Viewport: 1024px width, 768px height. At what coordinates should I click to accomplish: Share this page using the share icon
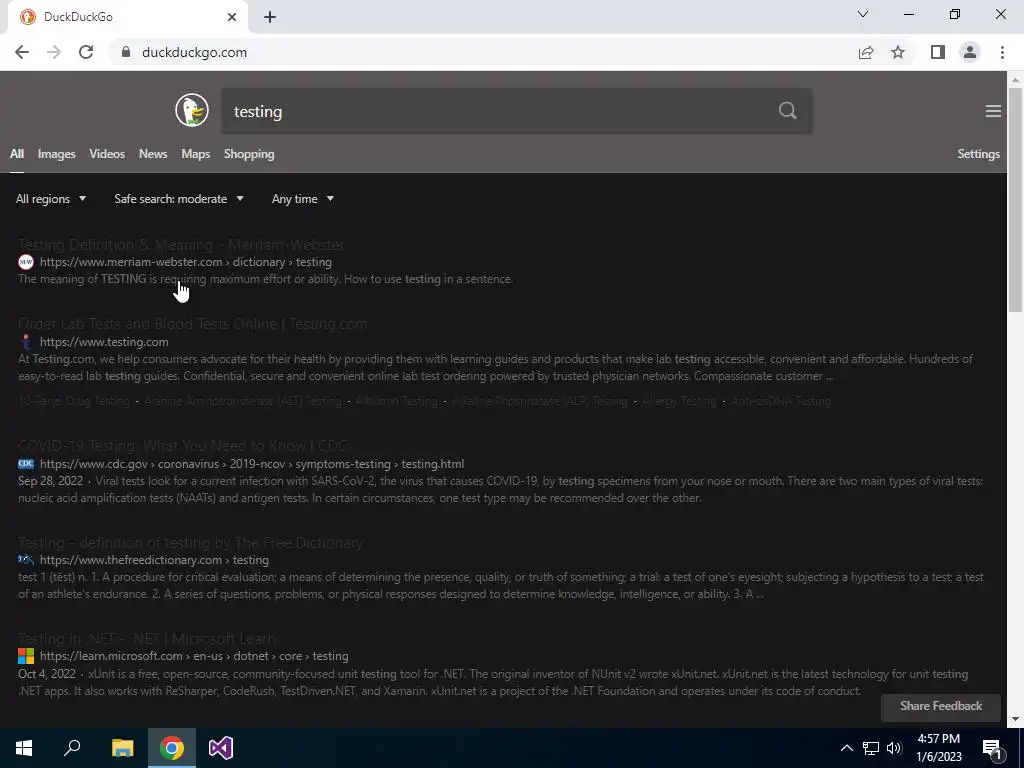pyautogui.click(x=866, y=52)
